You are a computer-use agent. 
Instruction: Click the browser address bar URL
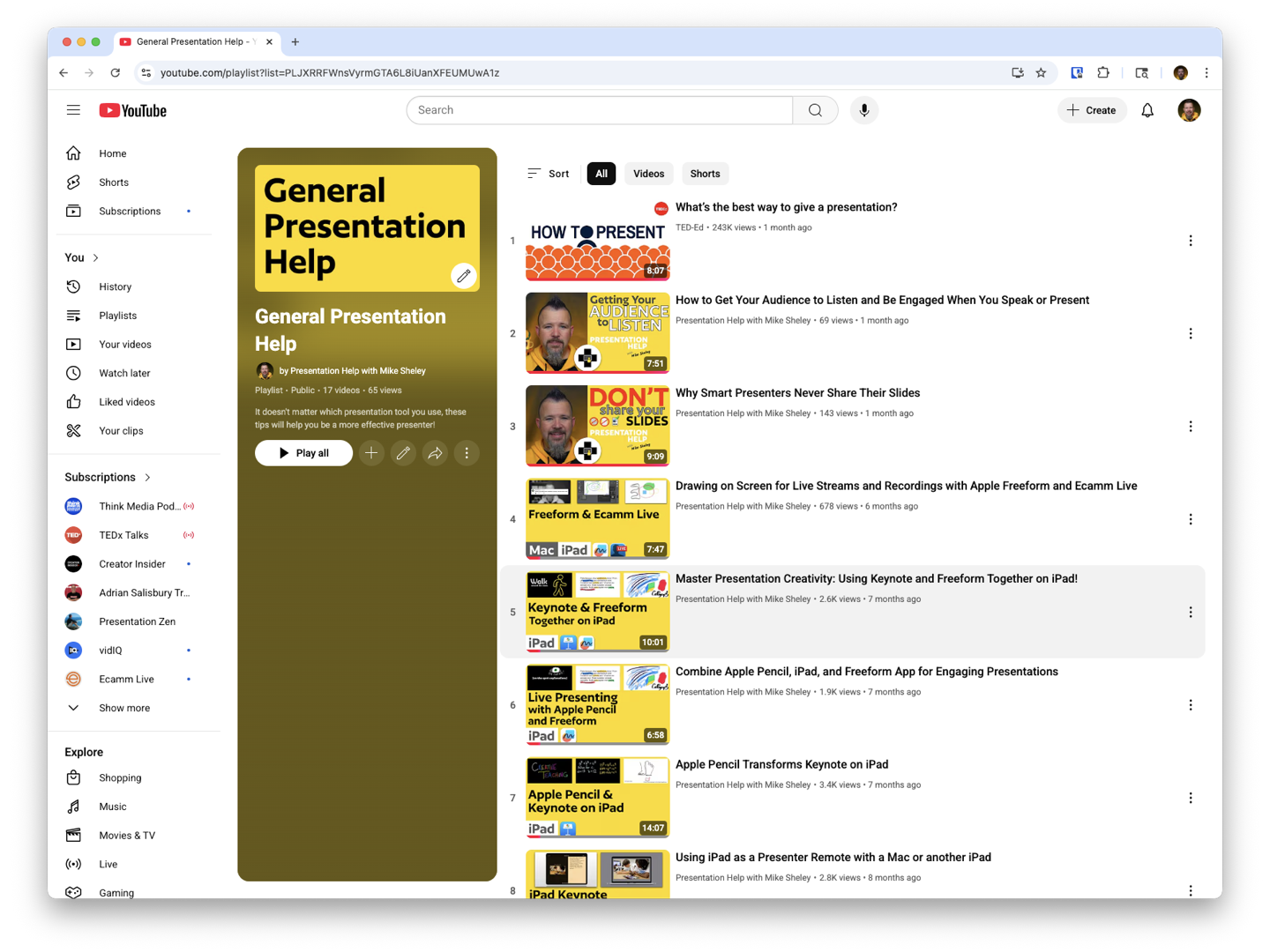click(330, 73)
